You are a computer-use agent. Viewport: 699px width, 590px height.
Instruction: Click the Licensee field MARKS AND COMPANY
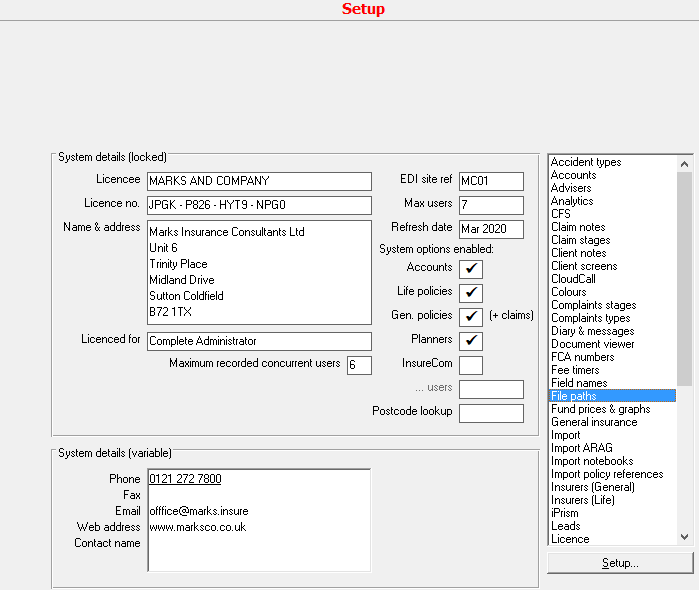(x=259, y=181)
